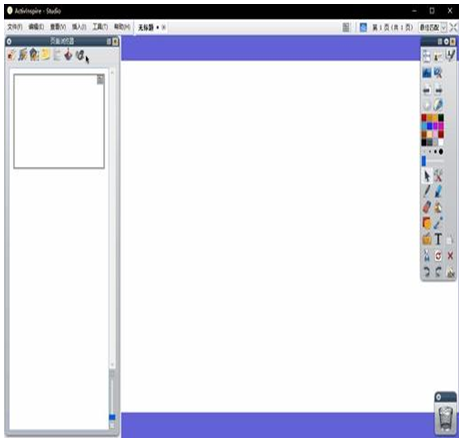Click the red X delete icon
This screenshot has width=463, height=442.
click(450, 256)
